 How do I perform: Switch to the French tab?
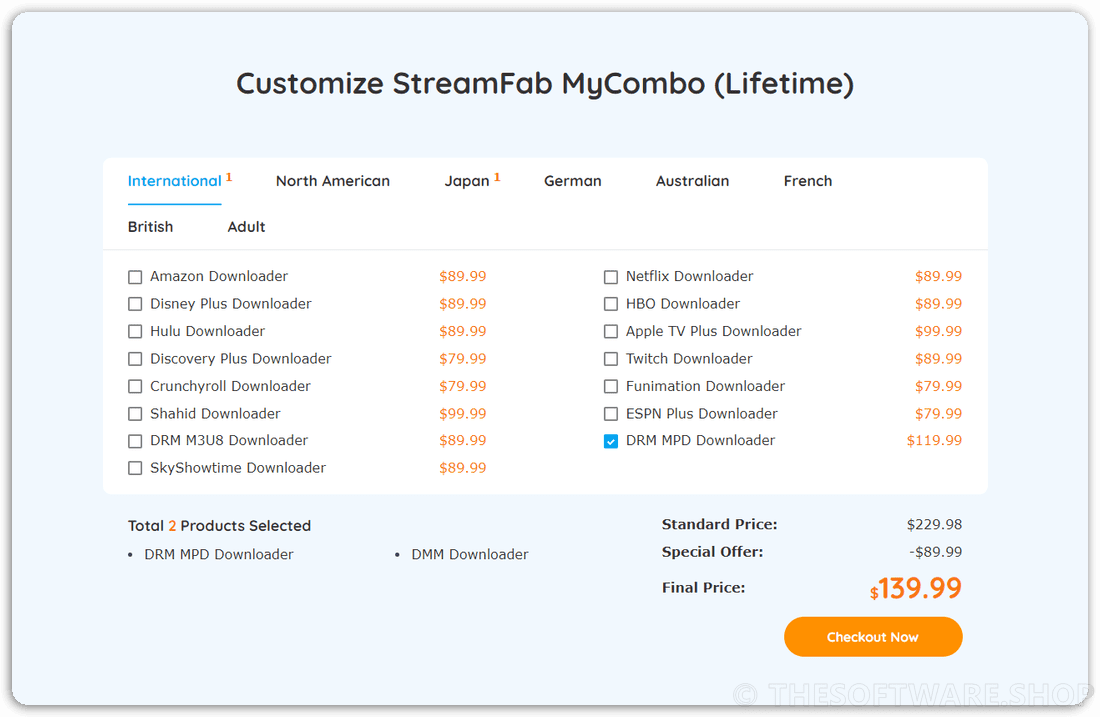pyautogui.click(x=807, y=181)
